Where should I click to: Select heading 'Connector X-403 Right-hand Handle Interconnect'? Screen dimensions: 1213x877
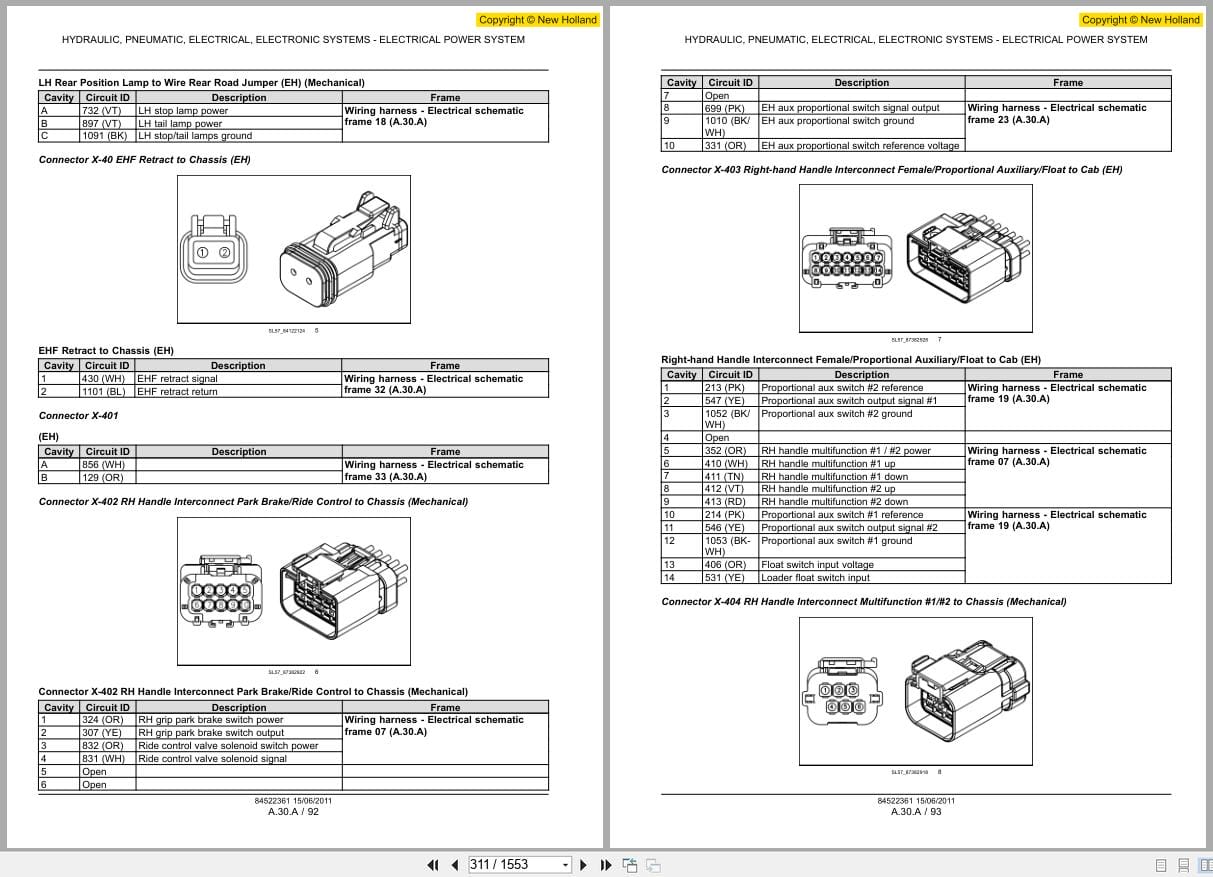tap(892, 169)
